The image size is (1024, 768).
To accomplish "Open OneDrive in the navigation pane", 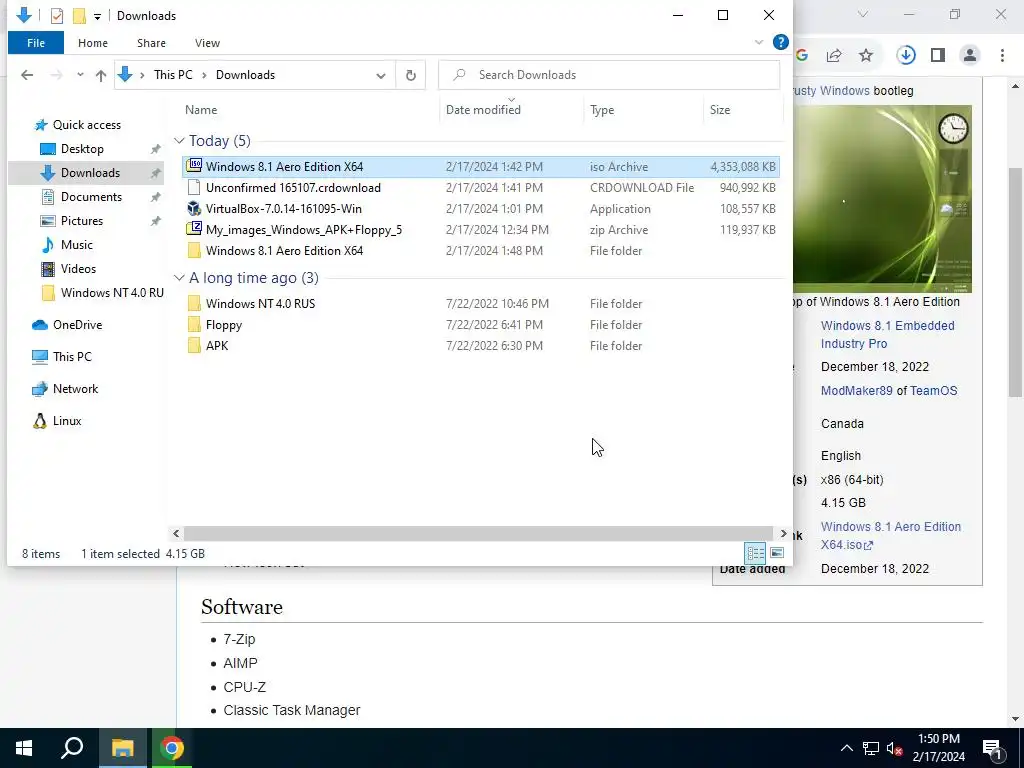I will click(77, 325).
